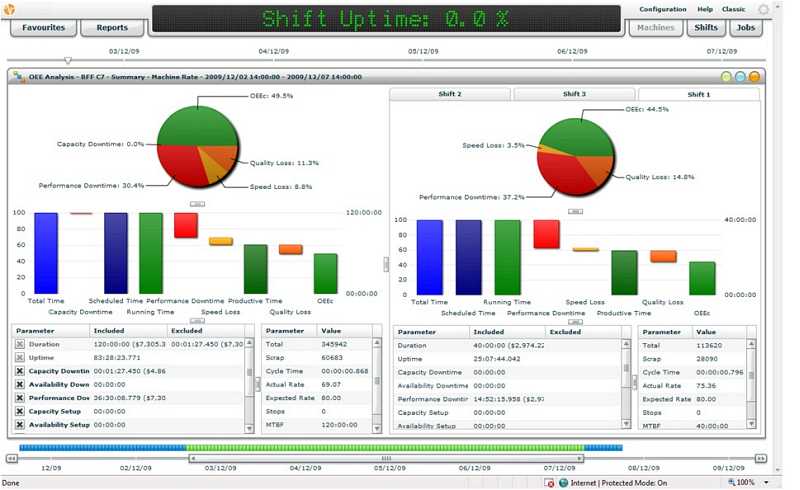
Task: Click the green segment of the bottom timeline bar
Action: 385,448
